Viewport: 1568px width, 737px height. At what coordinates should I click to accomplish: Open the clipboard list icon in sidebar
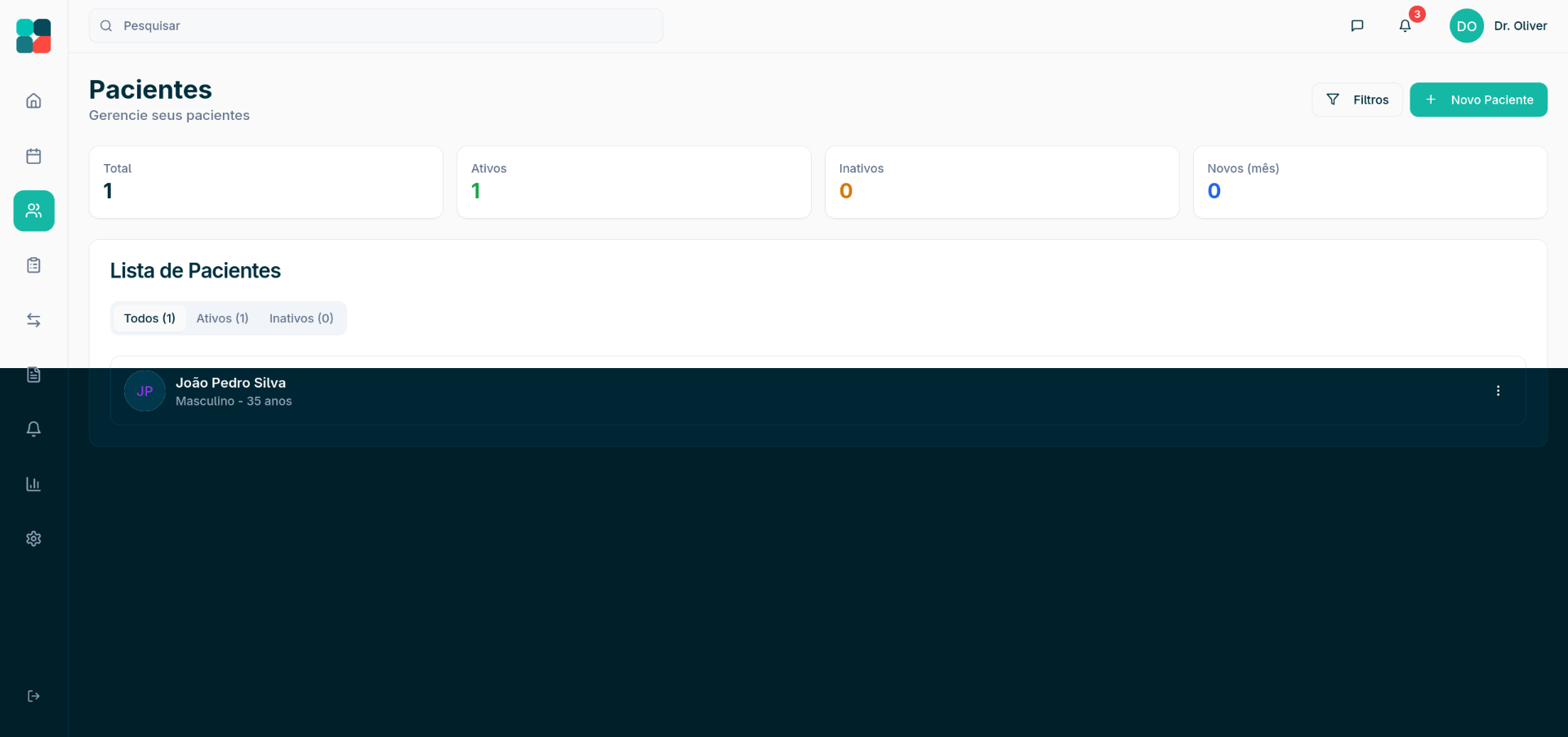tap(33, 265)
